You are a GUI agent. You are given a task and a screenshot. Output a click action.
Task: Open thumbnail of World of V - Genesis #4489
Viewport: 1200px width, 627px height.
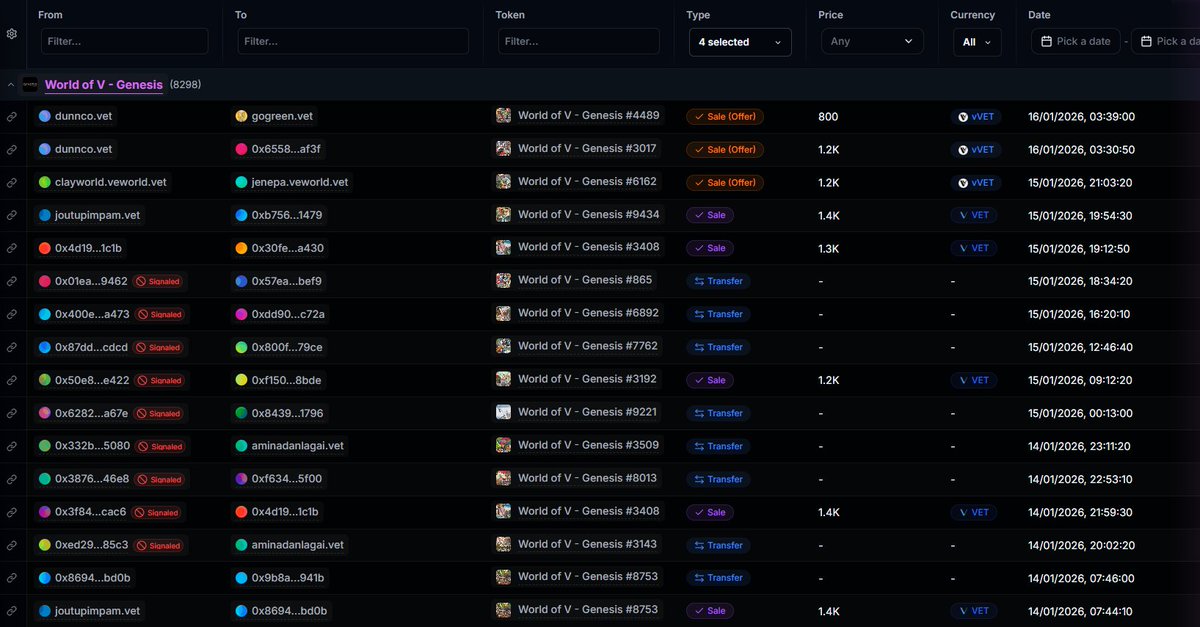pos(504,115)
